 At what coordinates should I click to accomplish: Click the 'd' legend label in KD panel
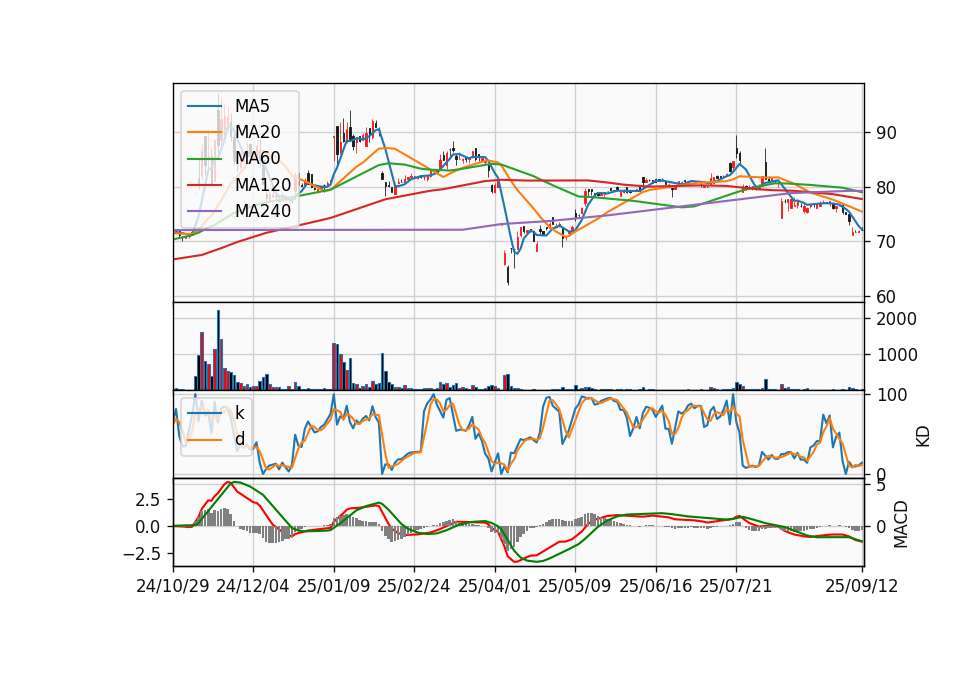[239, 439]
